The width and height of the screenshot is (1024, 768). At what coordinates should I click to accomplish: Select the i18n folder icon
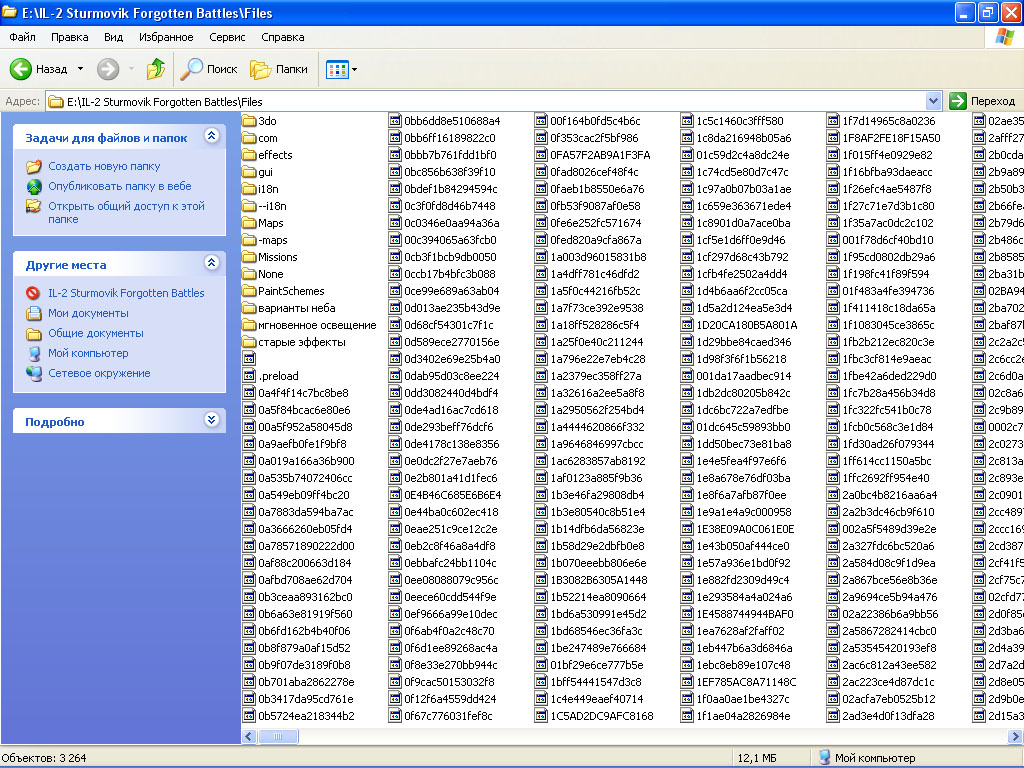pyautogui.click(x=249, y=189)
